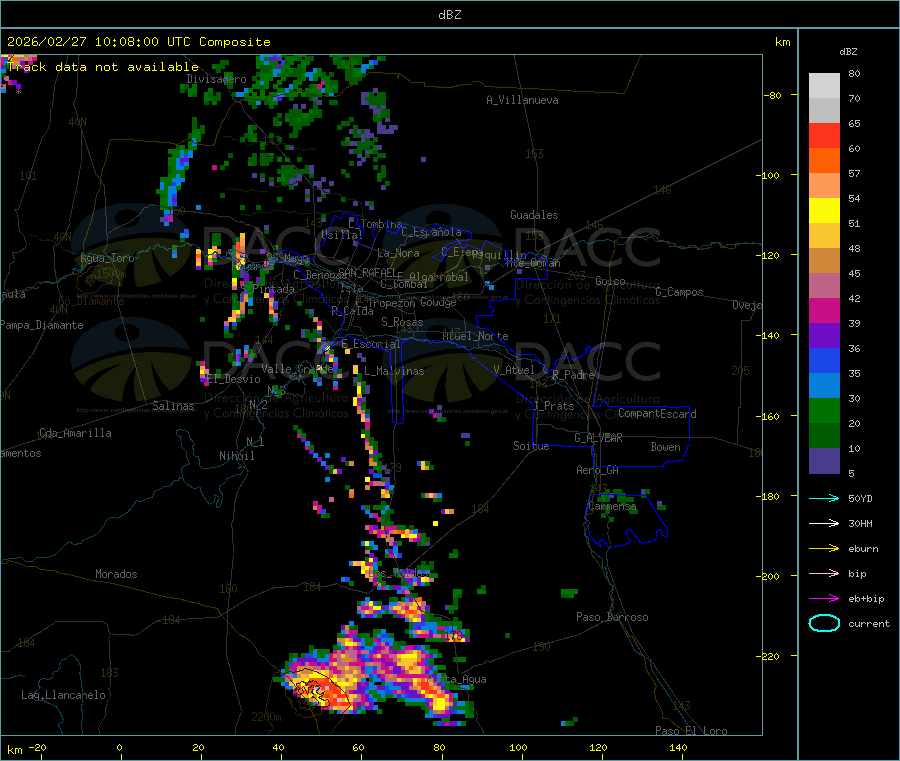Select the 'Guadales' map label
Viewport: 900px width, 761px height.
[x=534, y=215]
